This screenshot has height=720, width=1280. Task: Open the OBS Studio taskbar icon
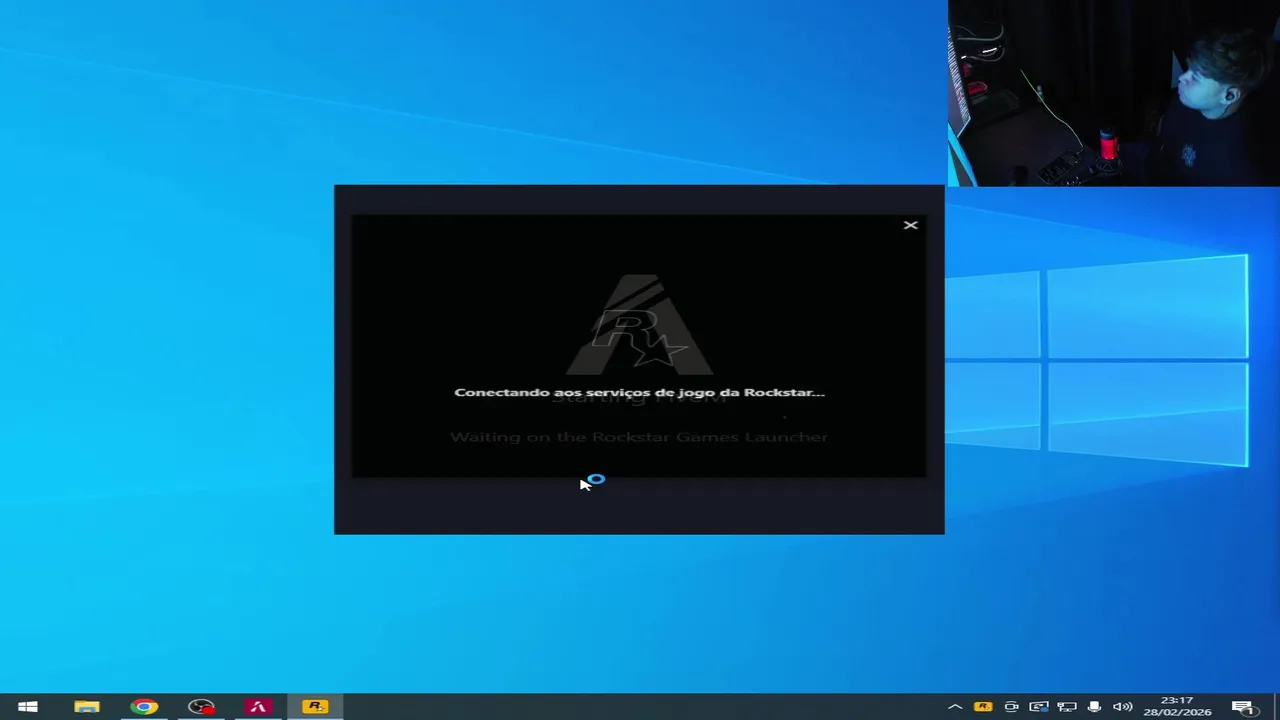coord(201,707)
